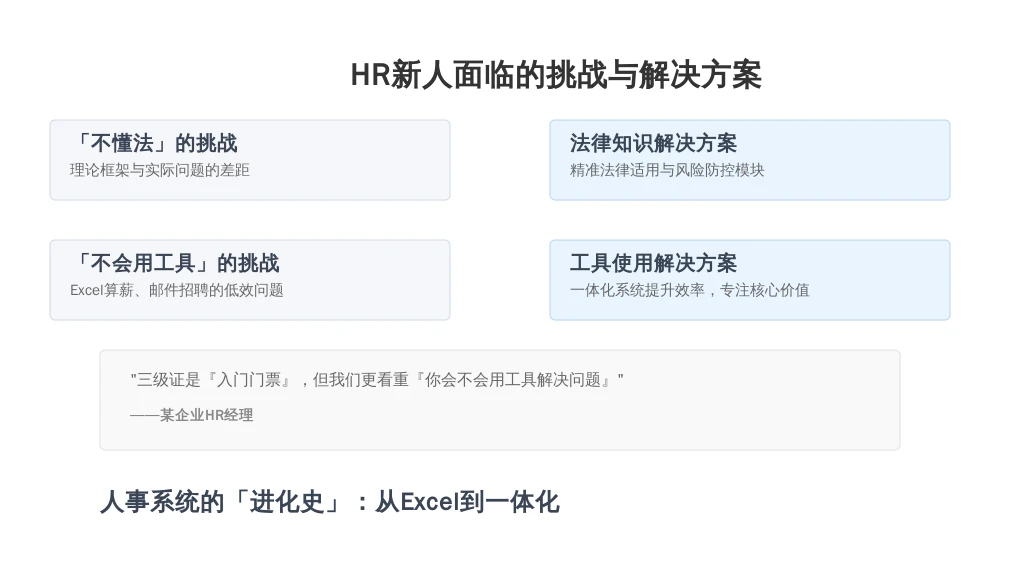Click 从Excel到一体化 at the end of the bottom heading
The image size is (1024, 576).
click(468, 502)
